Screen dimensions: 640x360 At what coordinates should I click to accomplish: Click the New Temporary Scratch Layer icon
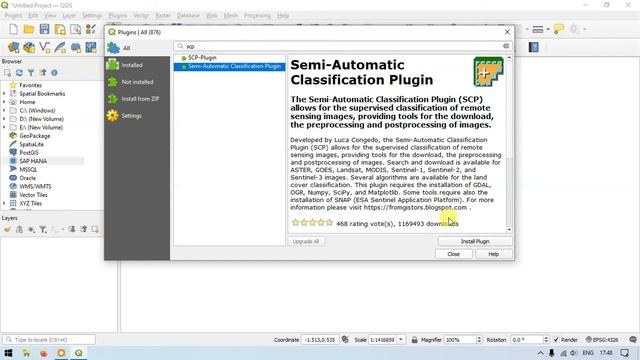(x=76, y=47)
